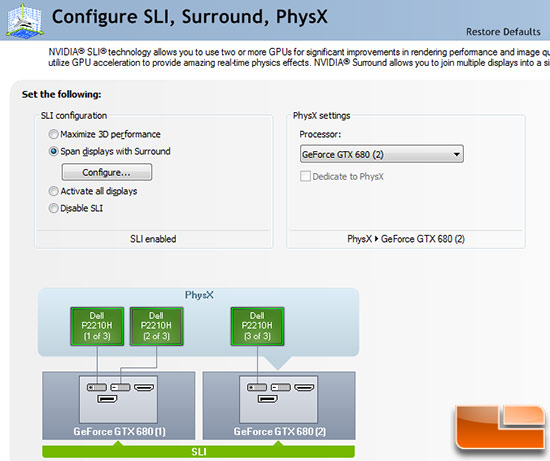
Task: Select Span displays with Surround option
Action: tap(53, 152)
